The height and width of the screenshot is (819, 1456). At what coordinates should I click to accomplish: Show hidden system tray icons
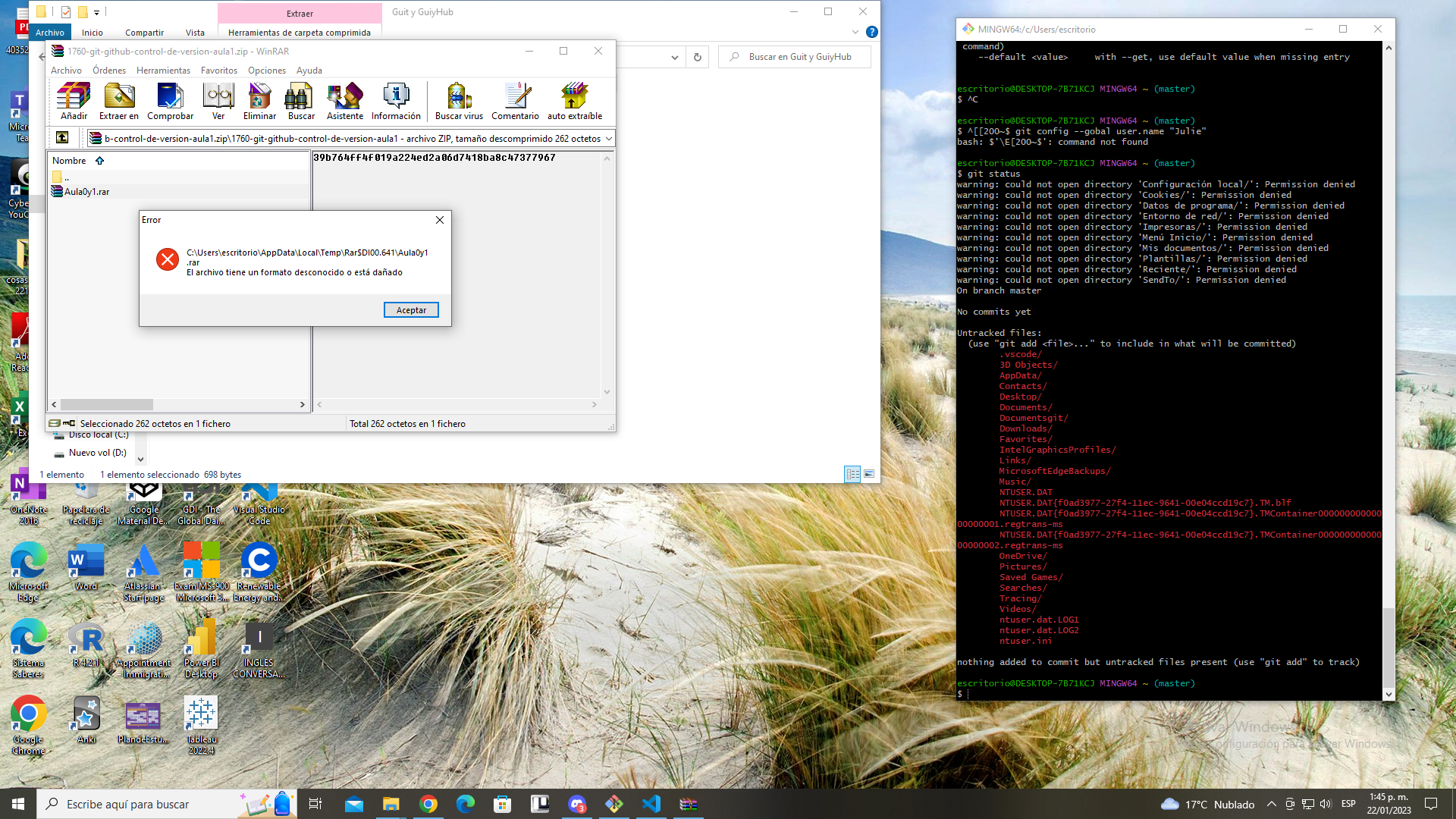(x=1272, y=804)
